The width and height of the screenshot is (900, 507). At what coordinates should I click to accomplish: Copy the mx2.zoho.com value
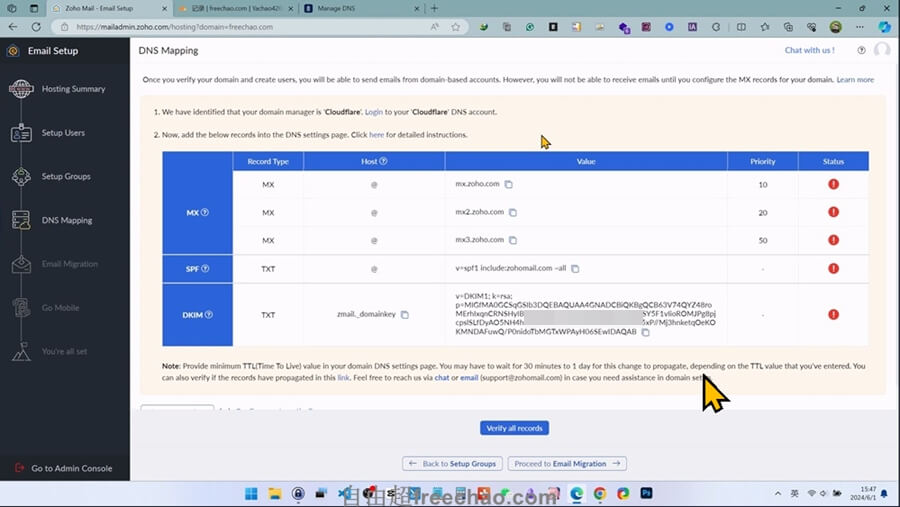513,212
